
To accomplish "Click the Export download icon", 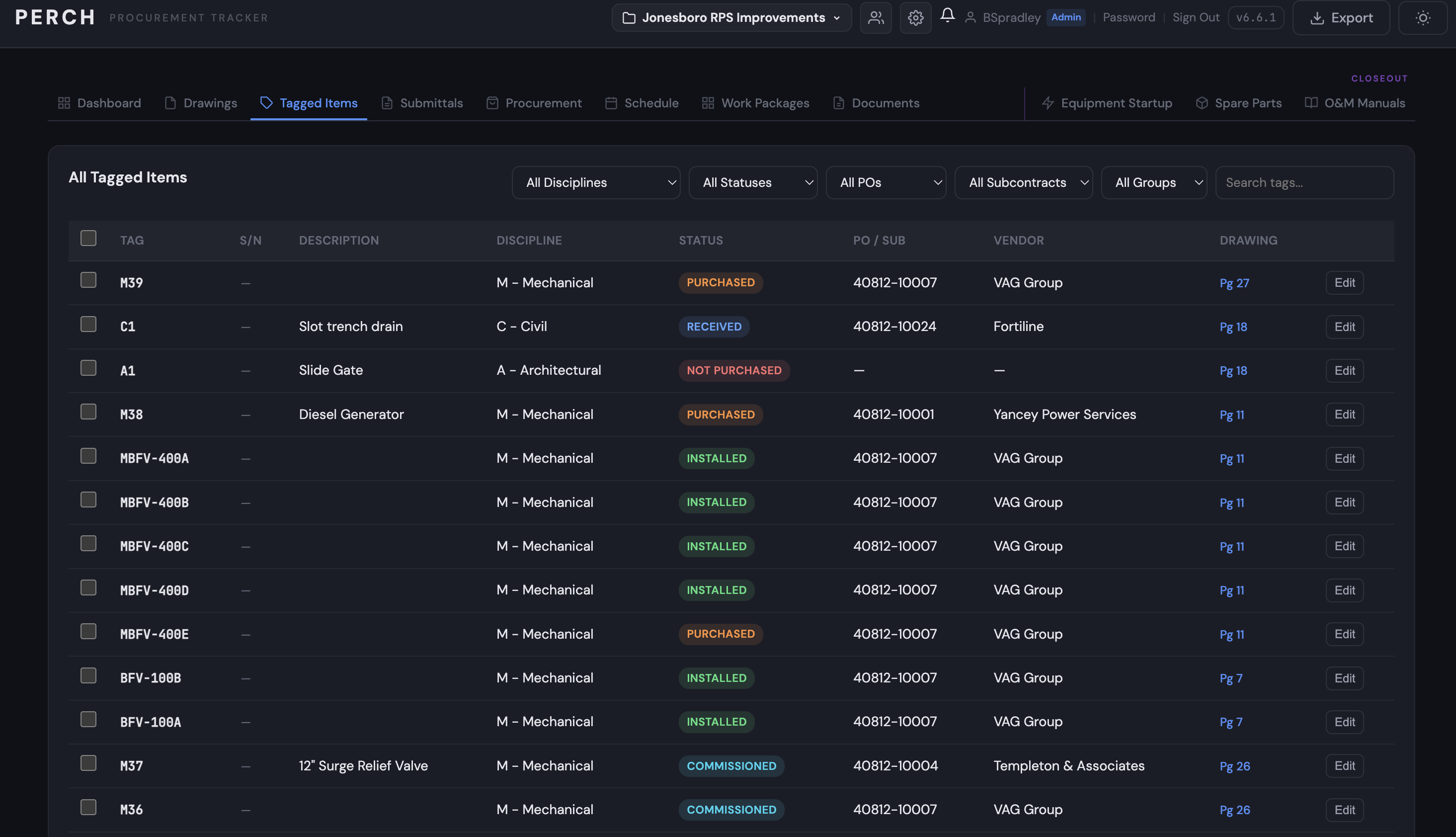I will pyautogui.click(x=1317, y=18).
